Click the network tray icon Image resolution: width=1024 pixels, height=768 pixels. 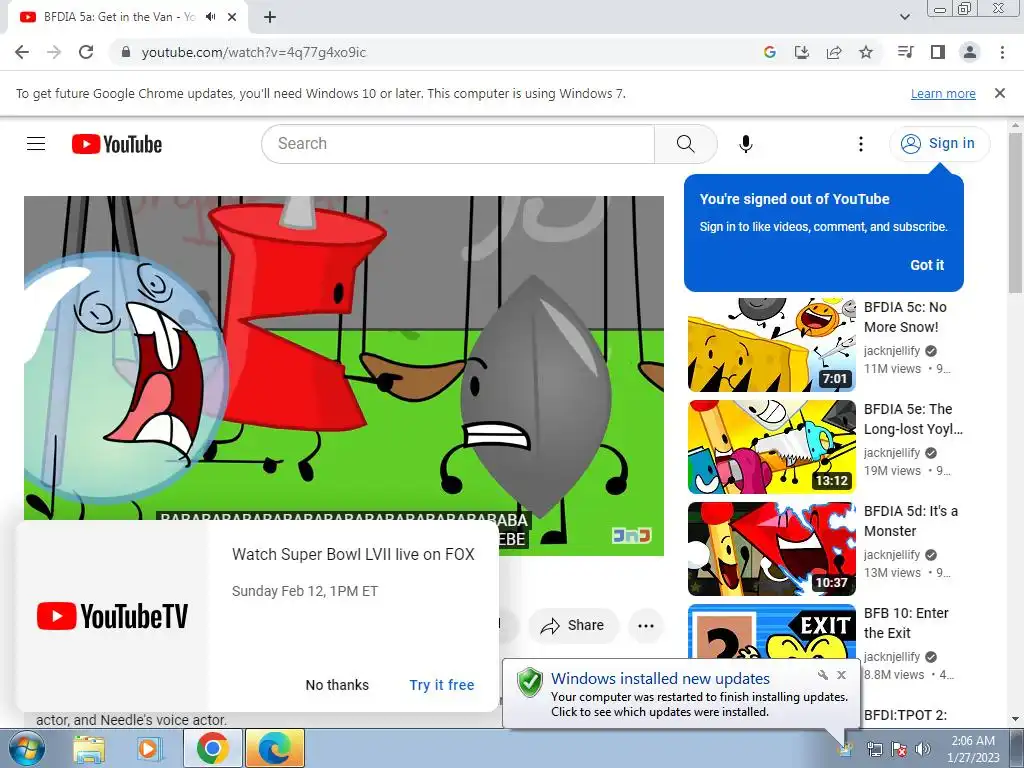click(874, 749)
